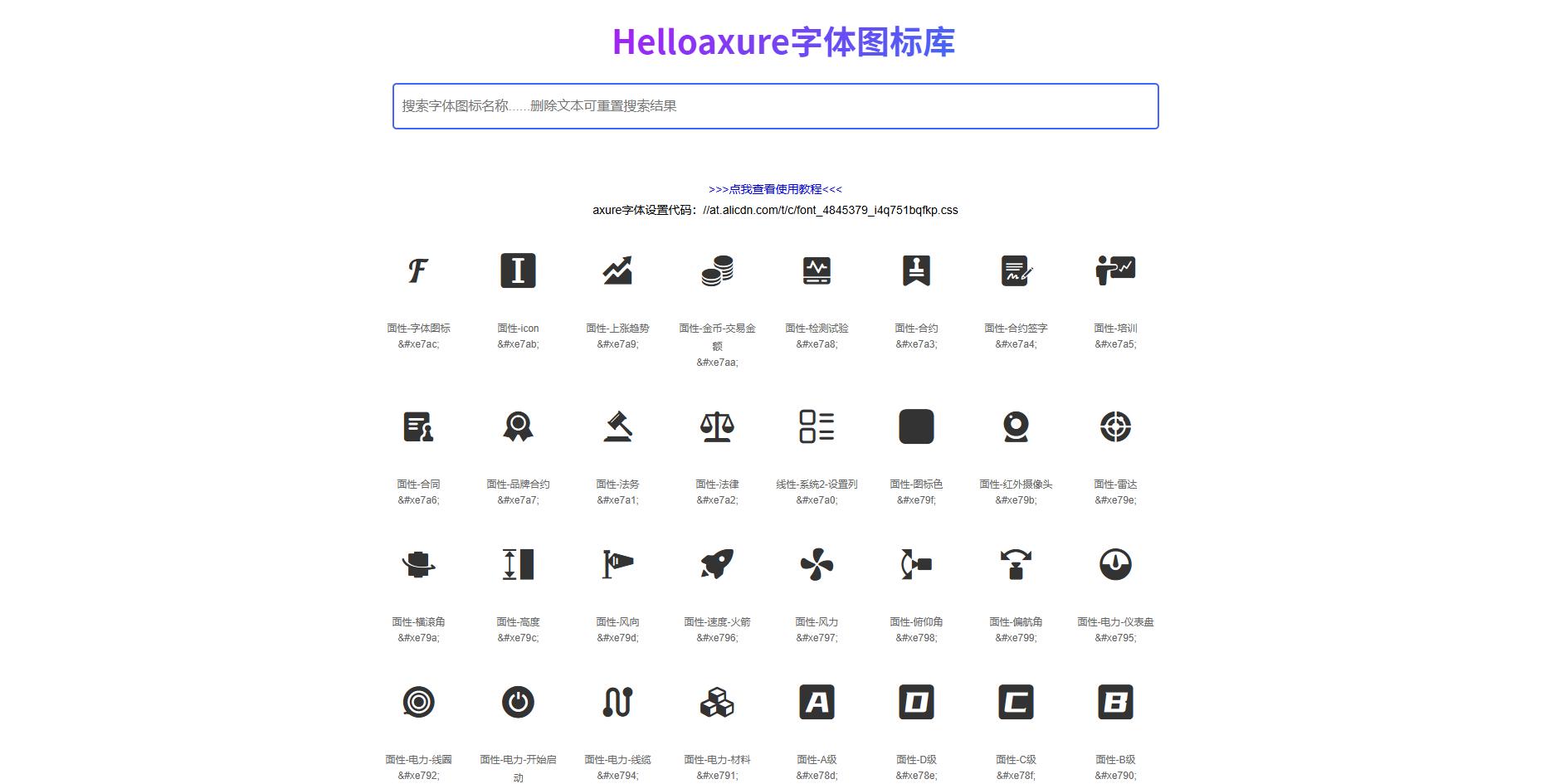Click the black rounded square icon color swatch
The width and height of the screenshot is (1565, 784).
click(x=916, y=426)
